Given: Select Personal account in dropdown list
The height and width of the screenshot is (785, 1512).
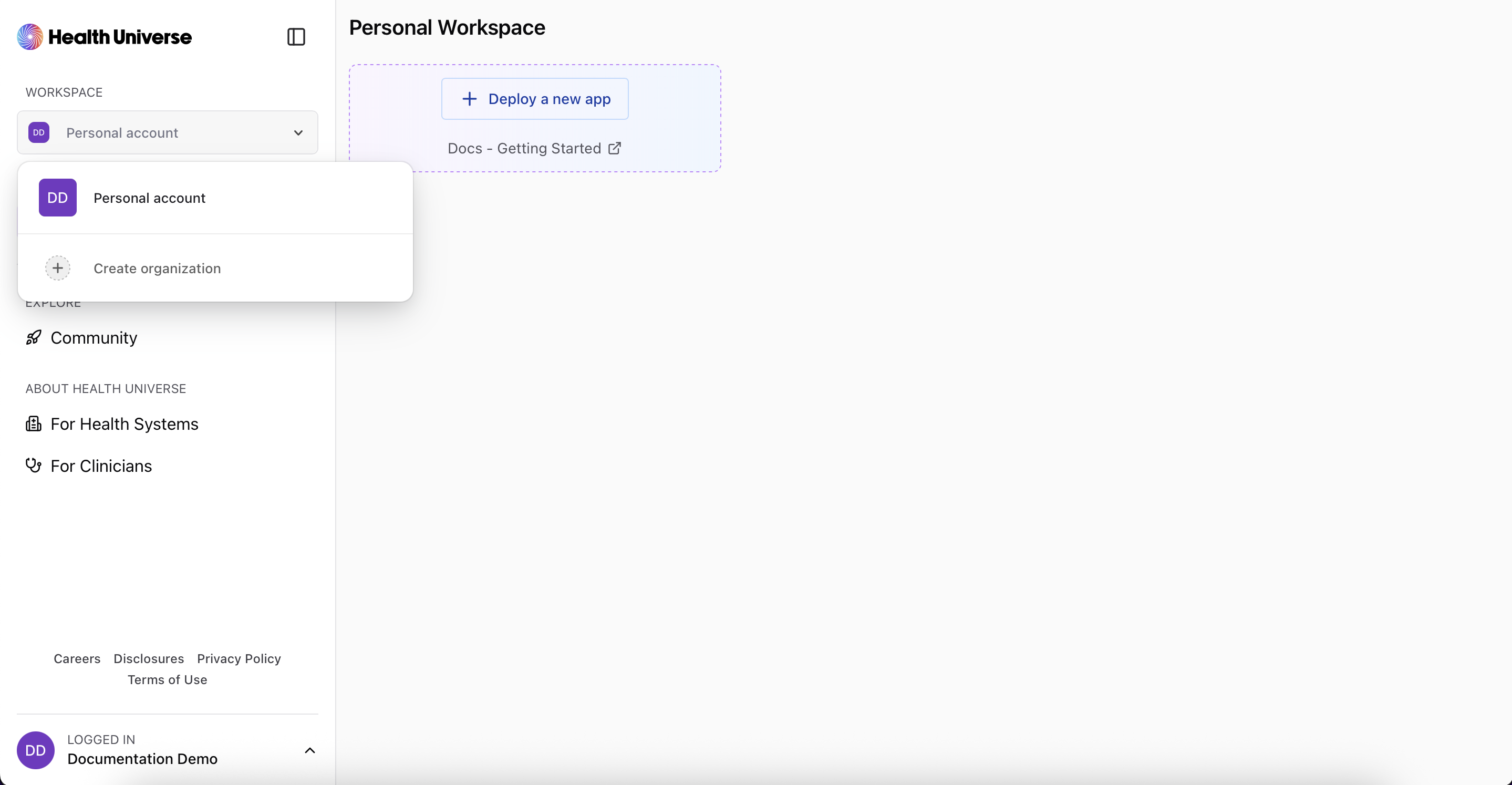Looking at the screenshot, I should pos(215,198).
